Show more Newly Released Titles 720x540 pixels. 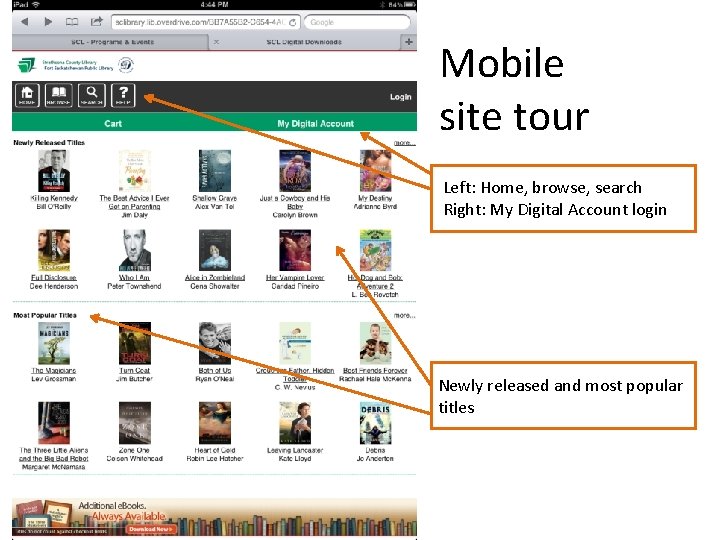point(405,143)
